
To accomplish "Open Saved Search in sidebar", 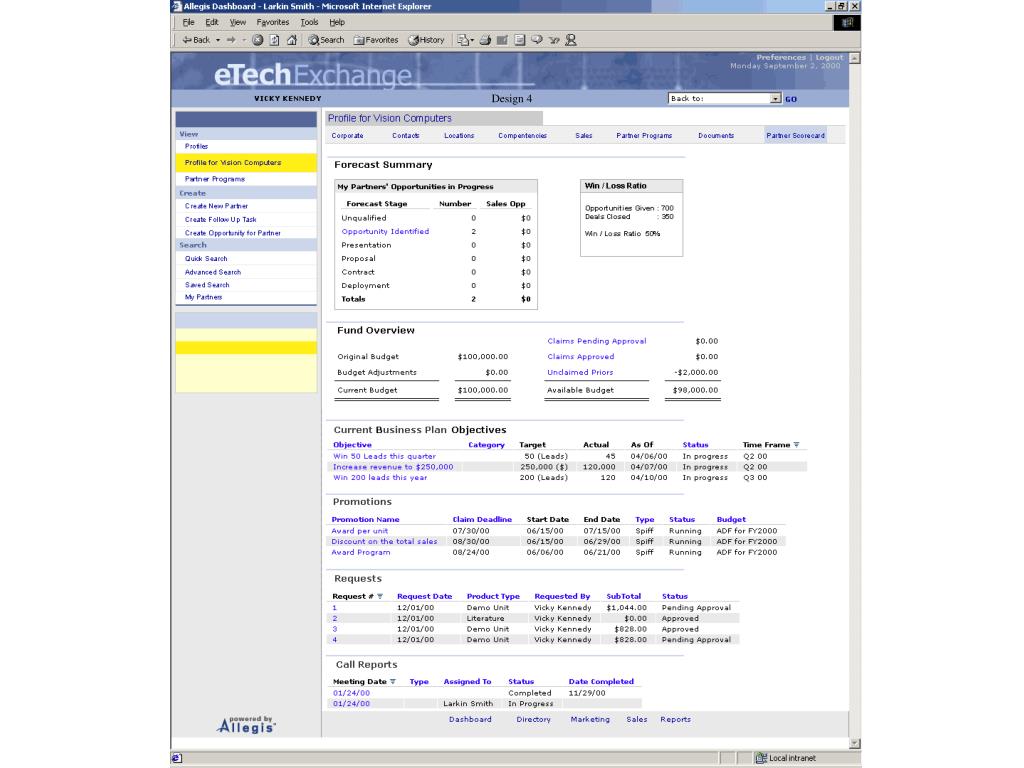I will pos(207,285).
